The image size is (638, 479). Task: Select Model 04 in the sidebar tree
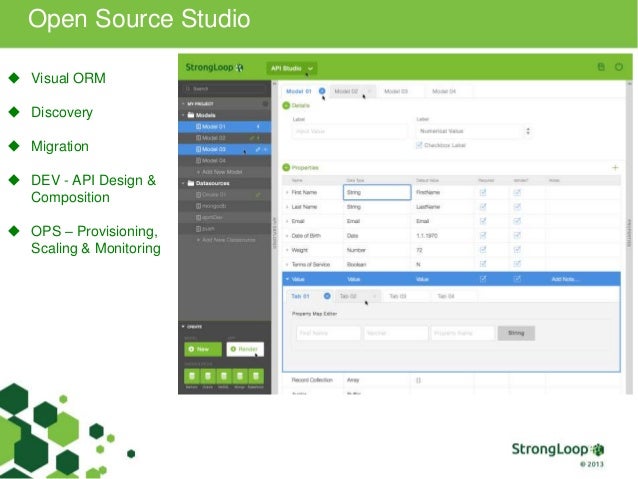225,161
